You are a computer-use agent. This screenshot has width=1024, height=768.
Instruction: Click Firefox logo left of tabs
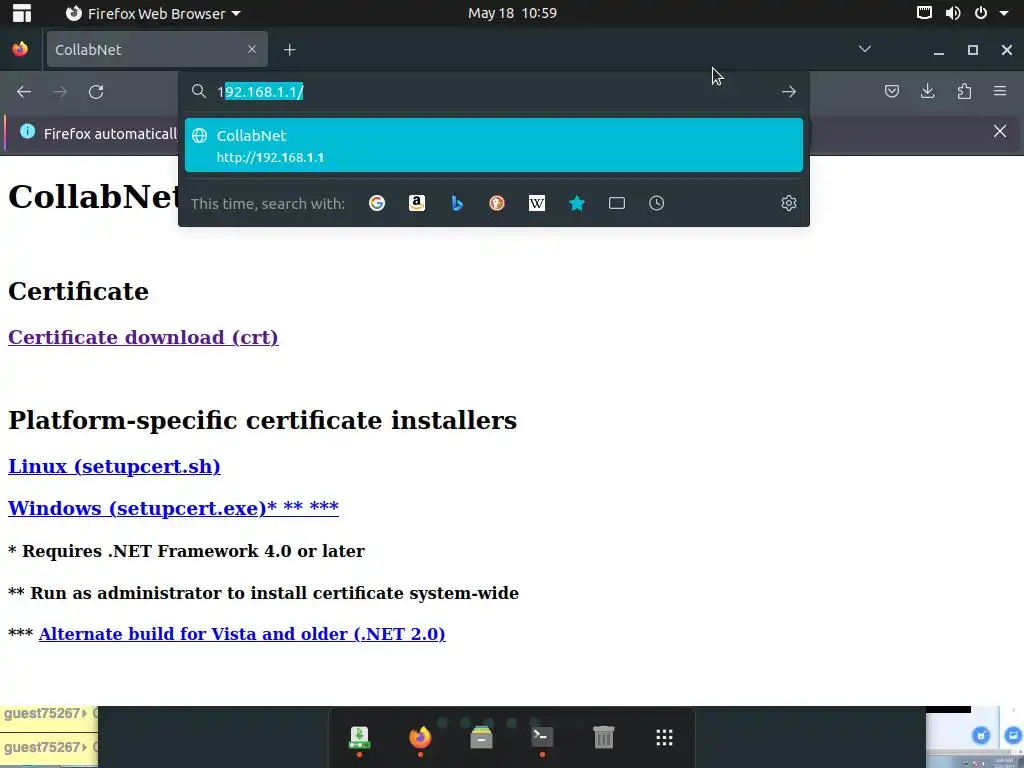(20, 49)
